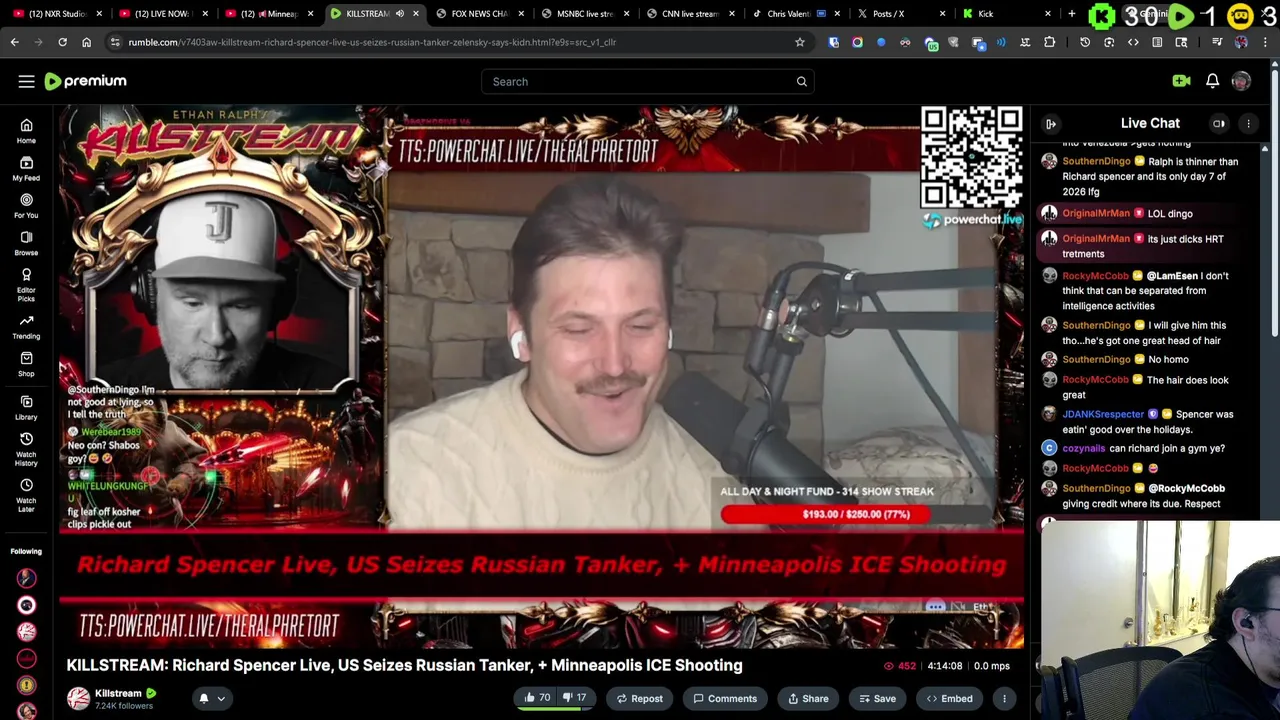Switch to the MSNBC live stream tab

(584, 14)
